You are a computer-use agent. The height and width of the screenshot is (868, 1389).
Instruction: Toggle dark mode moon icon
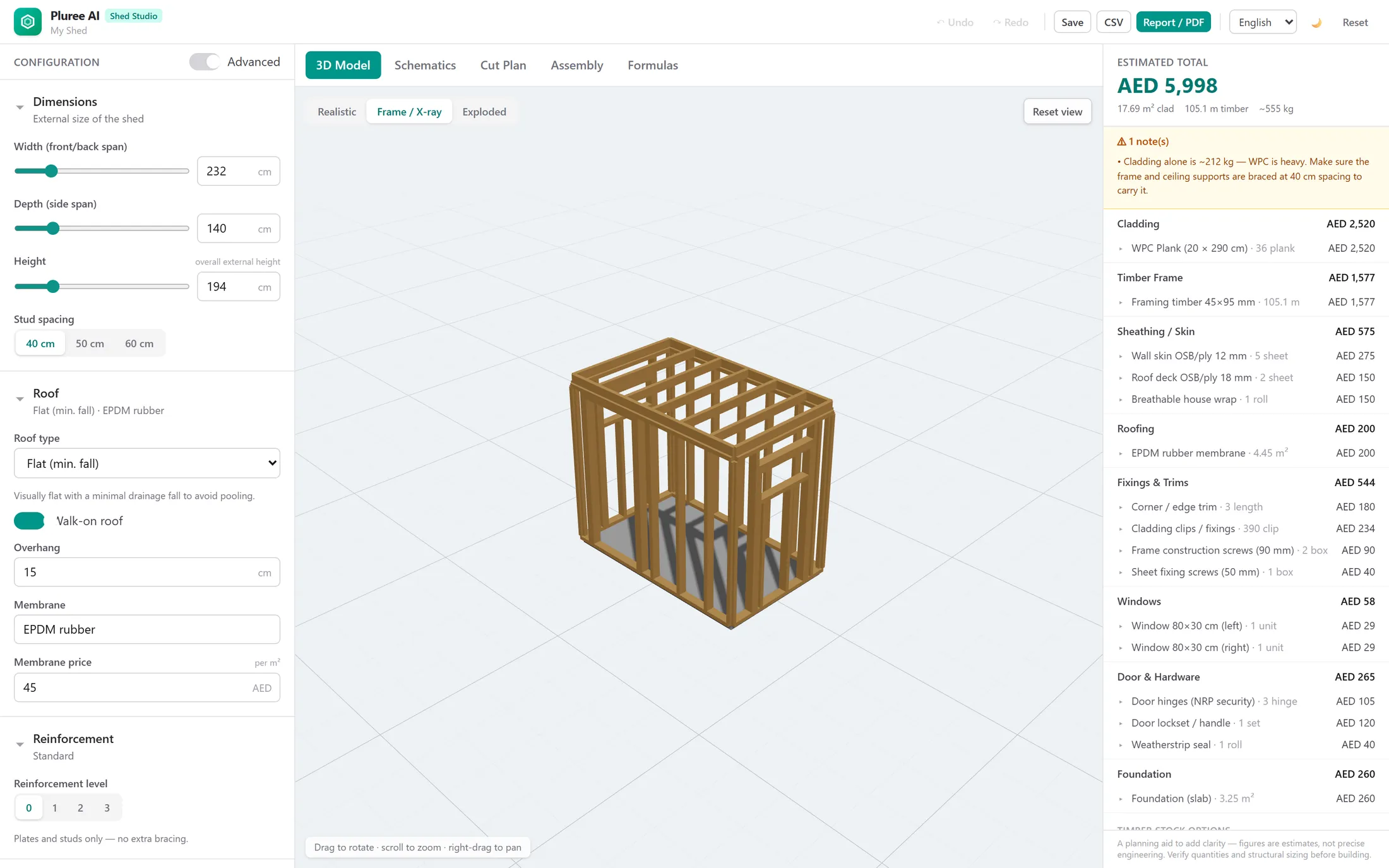[1316, 23]
